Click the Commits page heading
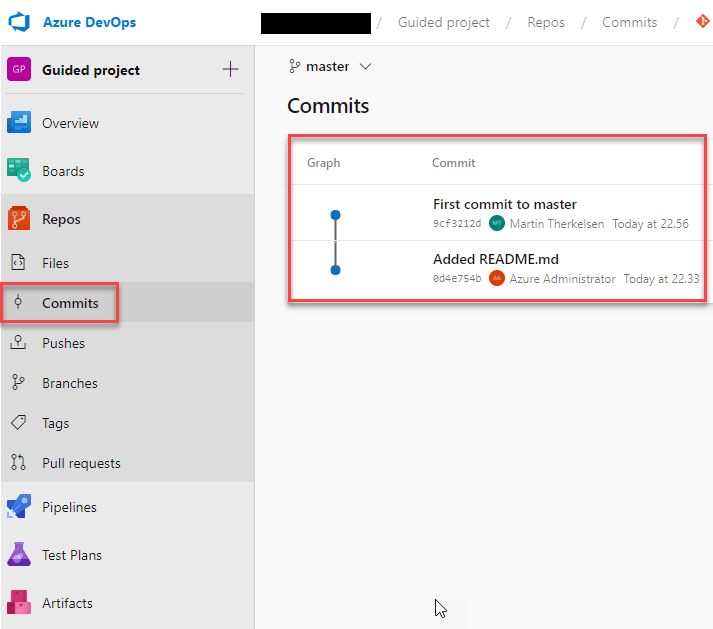Screen dimensions: 713x629 pyautogui.click(x=328, y=106)
